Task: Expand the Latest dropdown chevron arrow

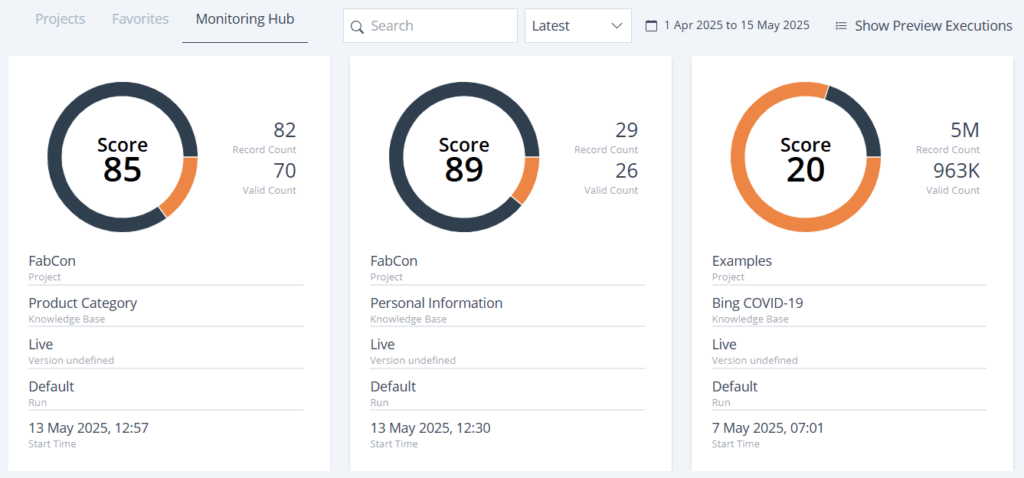Action: tap(616, 26)
